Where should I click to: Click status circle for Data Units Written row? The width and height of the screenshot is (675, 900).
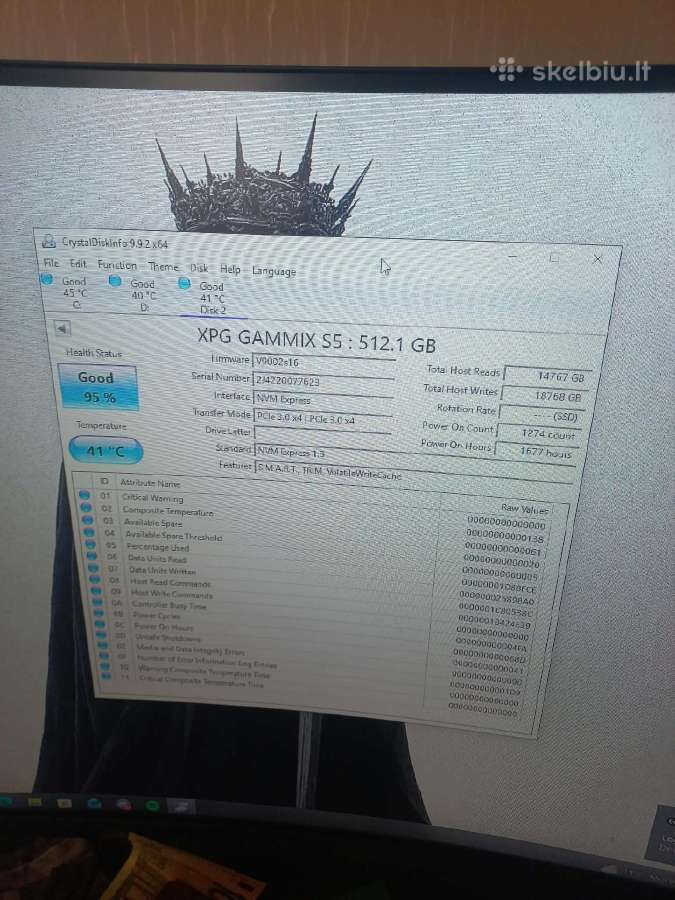coord(94,568)
